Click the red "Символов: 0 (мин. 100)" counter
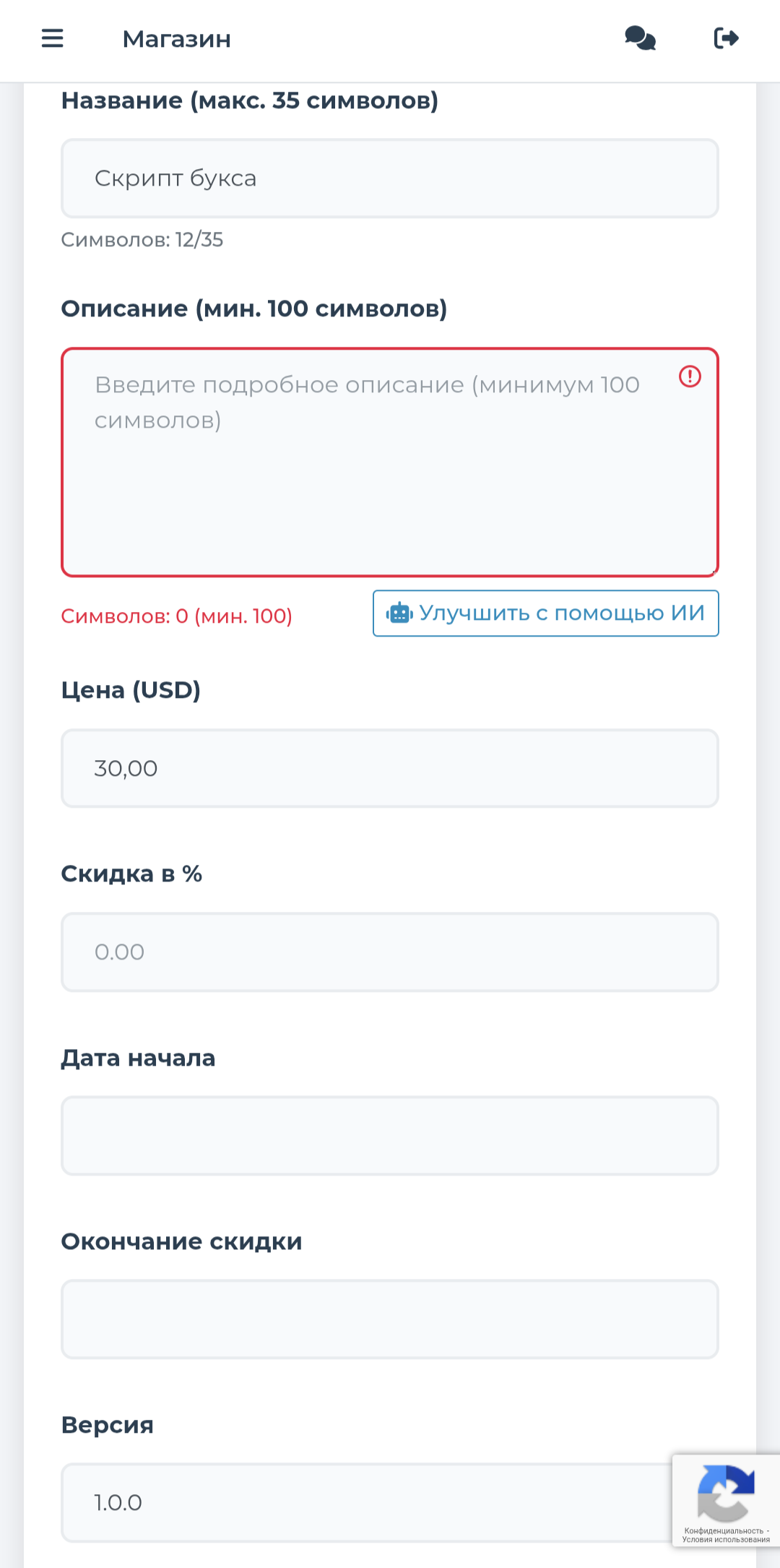The image size is (780, 1568). 177,616
